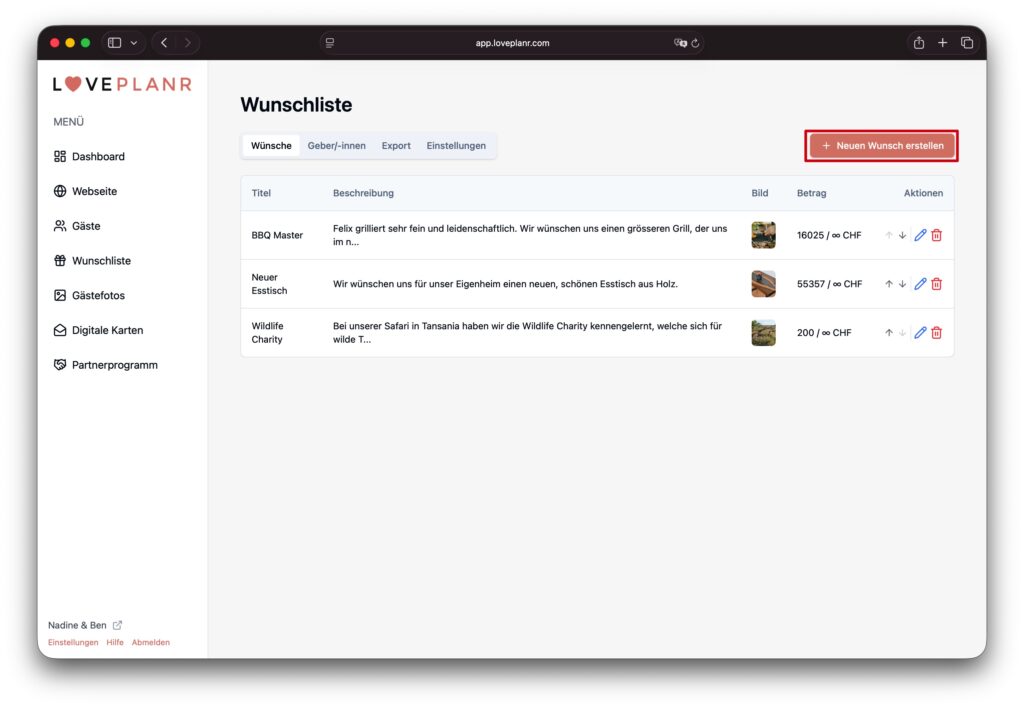Move Wildlife Charity wish up
1024x708 pixels.
click(888, 333)
